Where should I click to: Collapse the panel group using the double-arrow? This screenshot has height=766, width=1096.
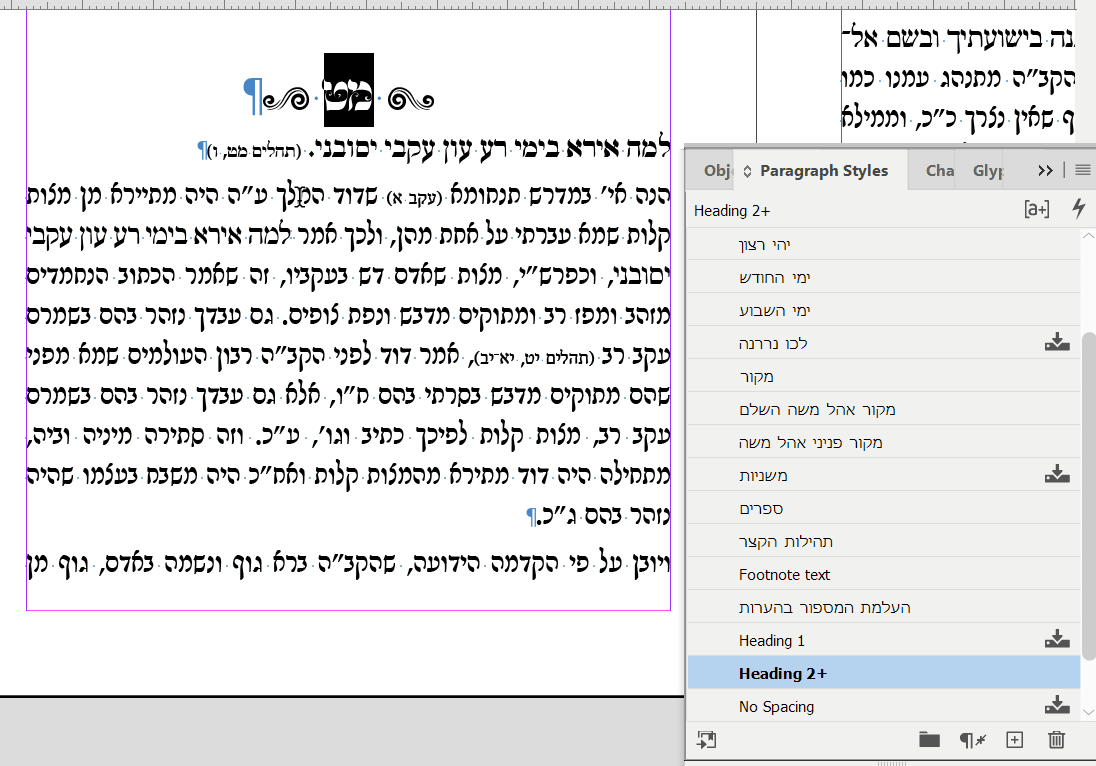[1045, 170]
